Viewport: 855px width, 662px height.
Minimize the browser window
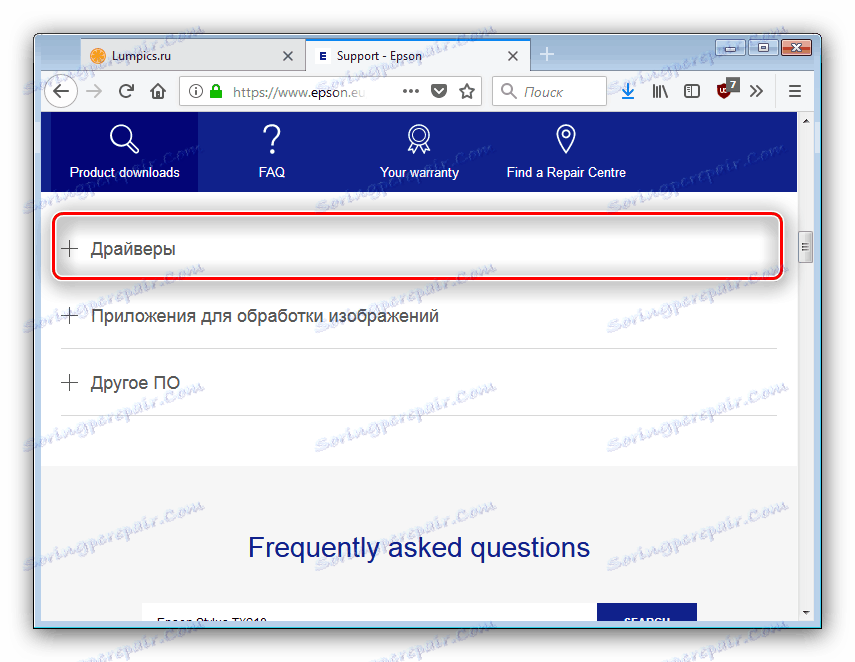730,48
